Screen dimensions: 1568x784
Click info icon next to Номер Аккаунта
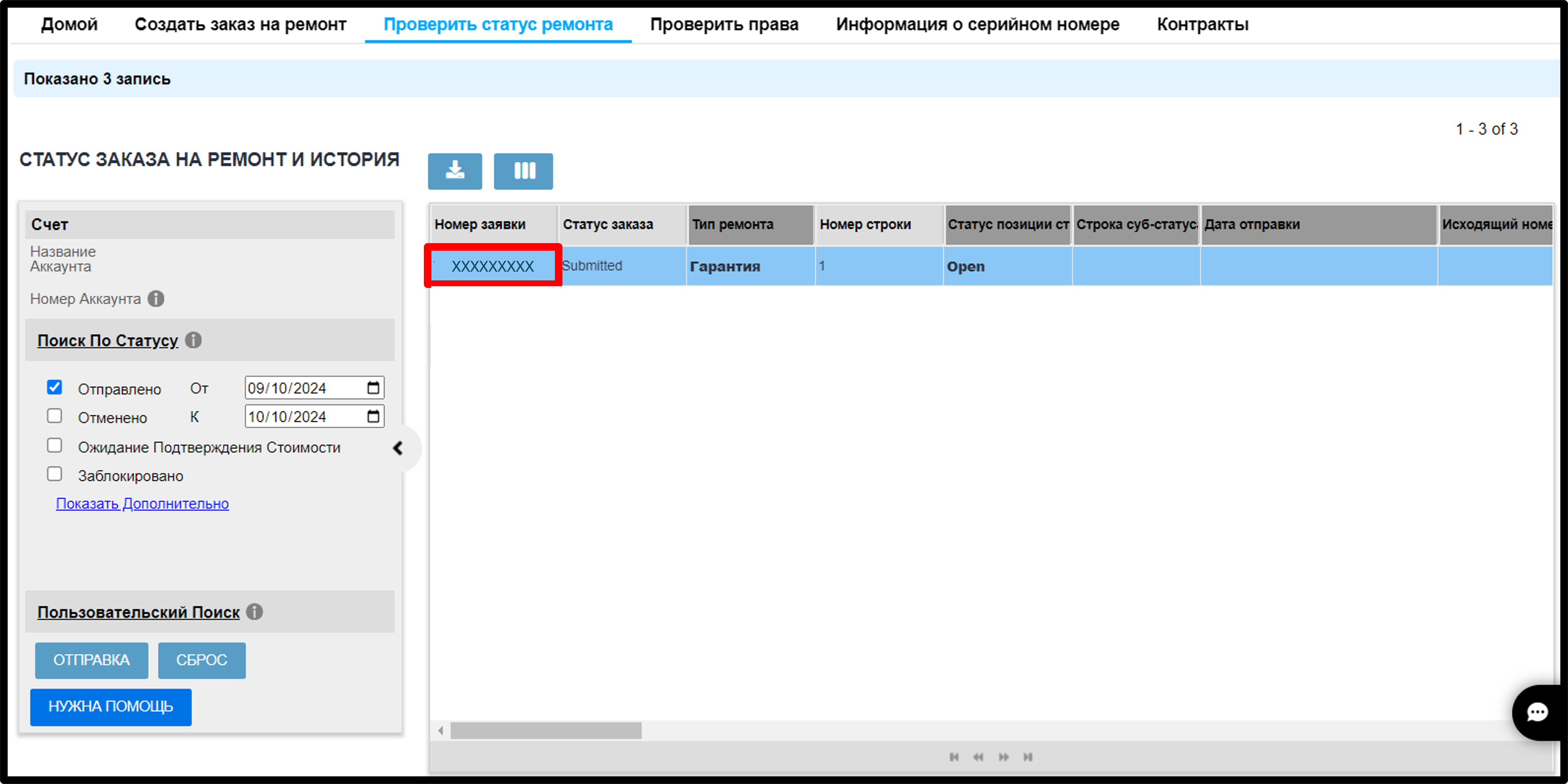(156, 298)
